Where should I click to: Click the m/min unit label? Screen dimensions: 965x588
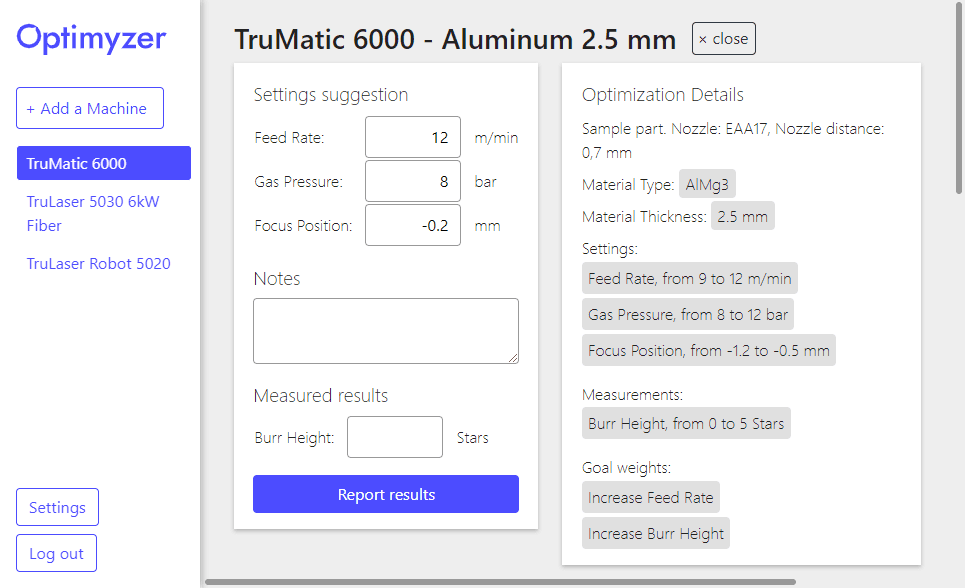[496, 138]
